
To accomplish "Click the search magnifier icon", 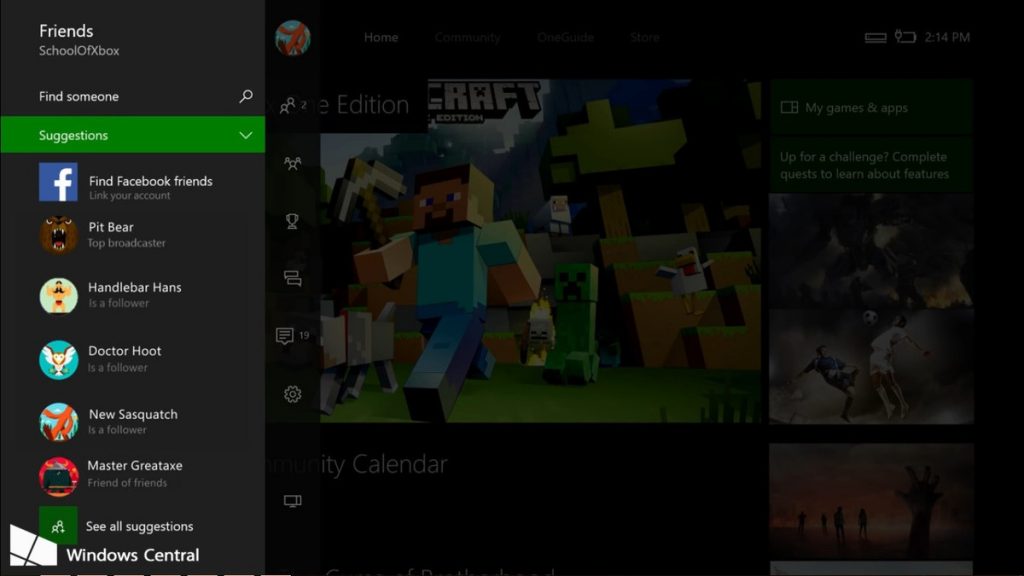I will coord(246,96).
